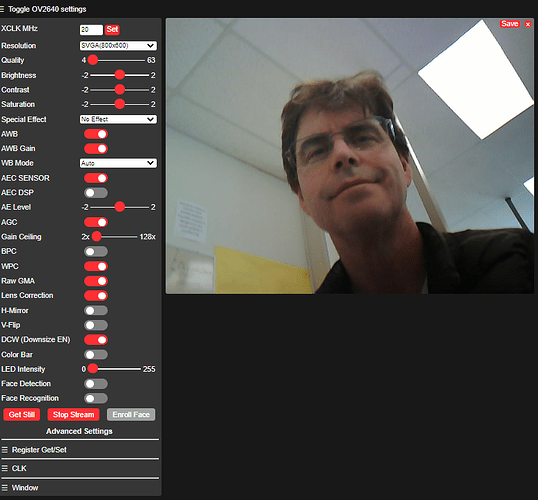Image resolution: width=538 pixels, height=500 pixels.
Task: Close the camera stream with the red X
Action: 528,24
